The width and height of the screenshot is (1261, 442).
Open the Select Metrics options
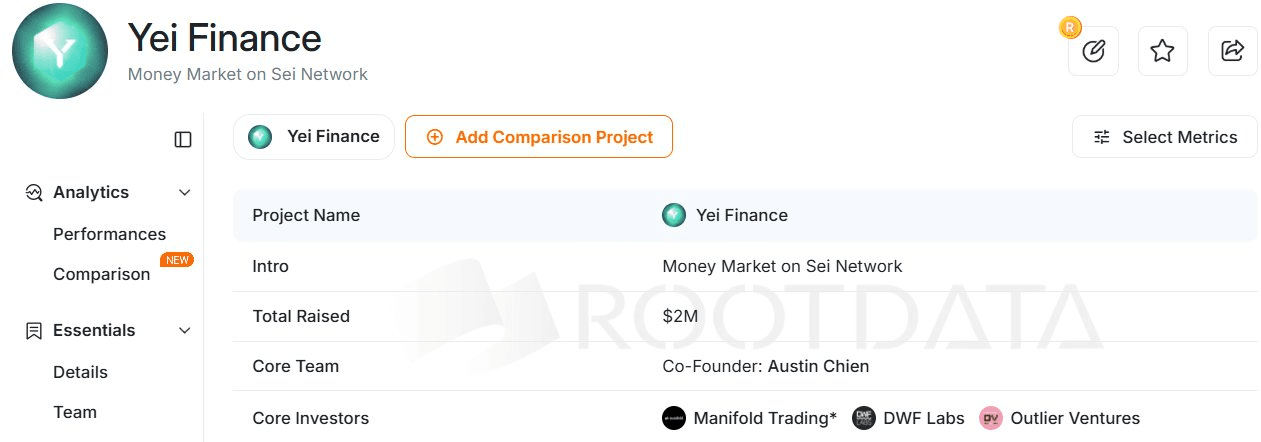tap(1165, 137)
